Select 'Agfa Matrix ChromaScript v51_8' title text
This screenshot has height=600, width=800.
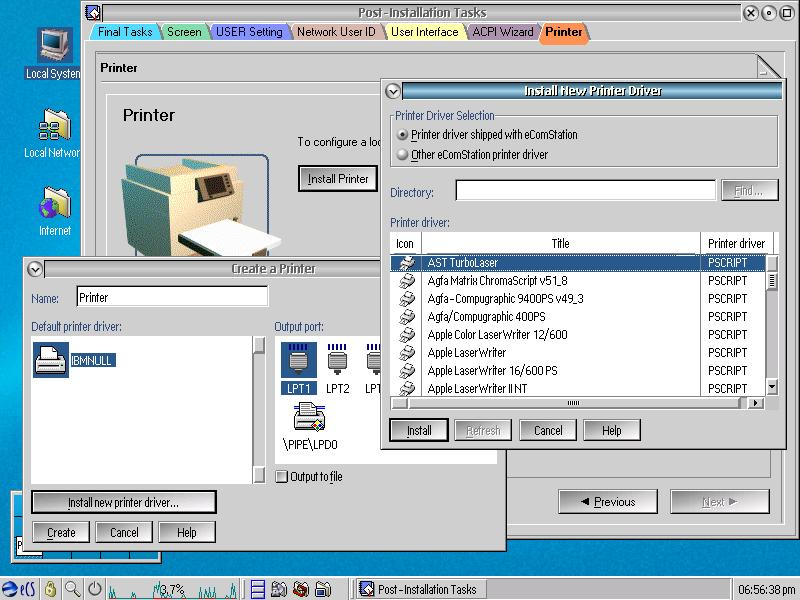pyautogui.click(x=497, y=281)
